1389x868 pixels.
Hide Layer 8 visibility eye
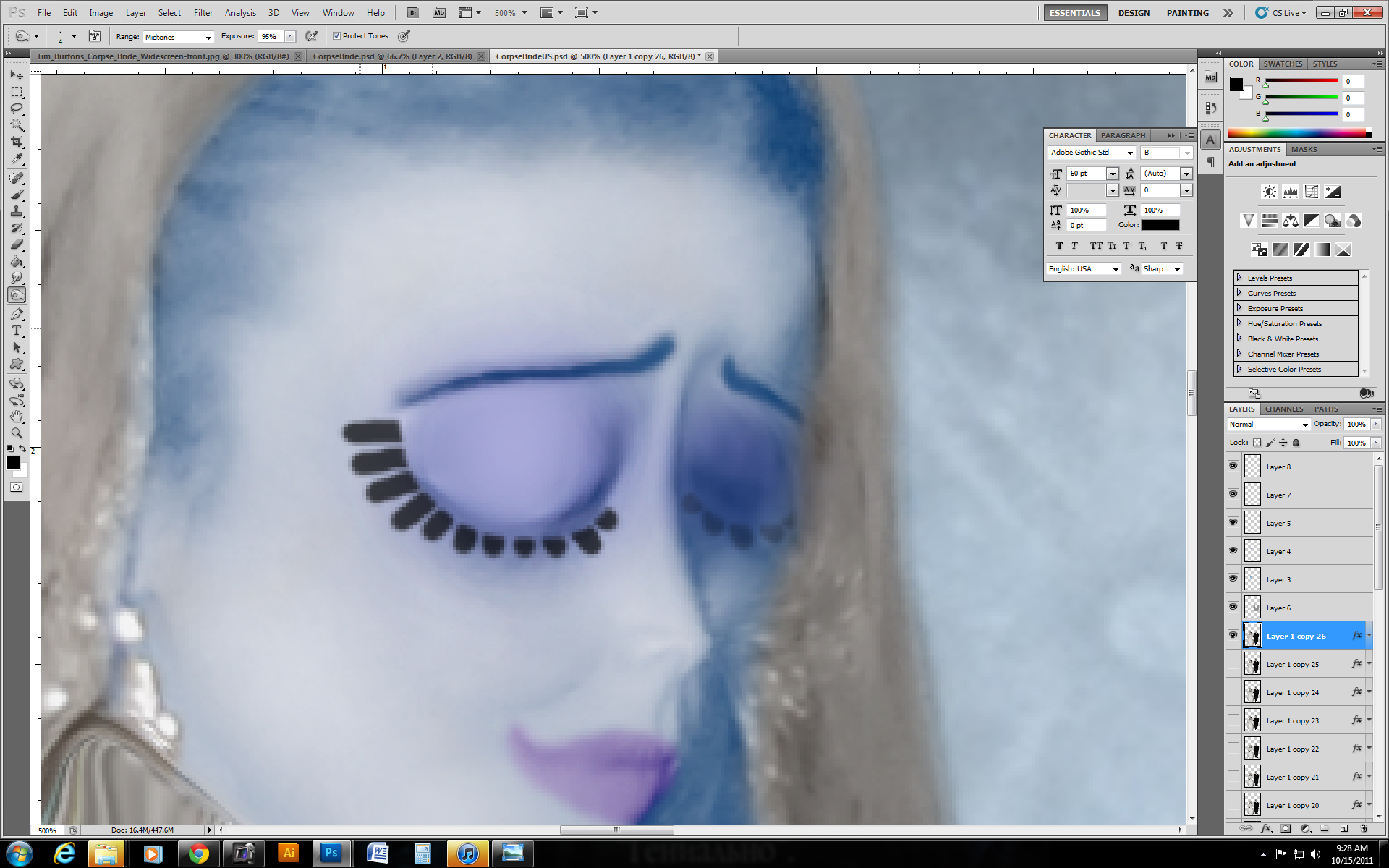coord(1233,466)
